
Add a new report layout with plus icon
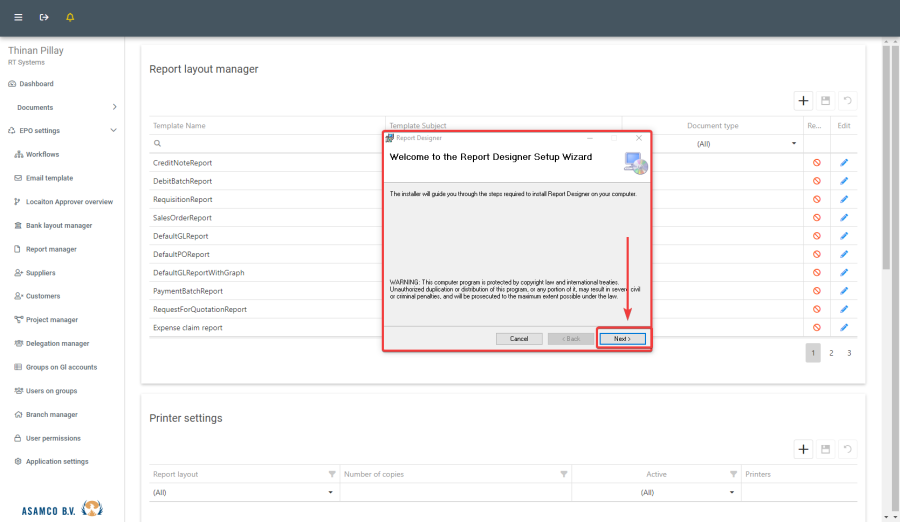pyautogui.click(x=803, y=101)
